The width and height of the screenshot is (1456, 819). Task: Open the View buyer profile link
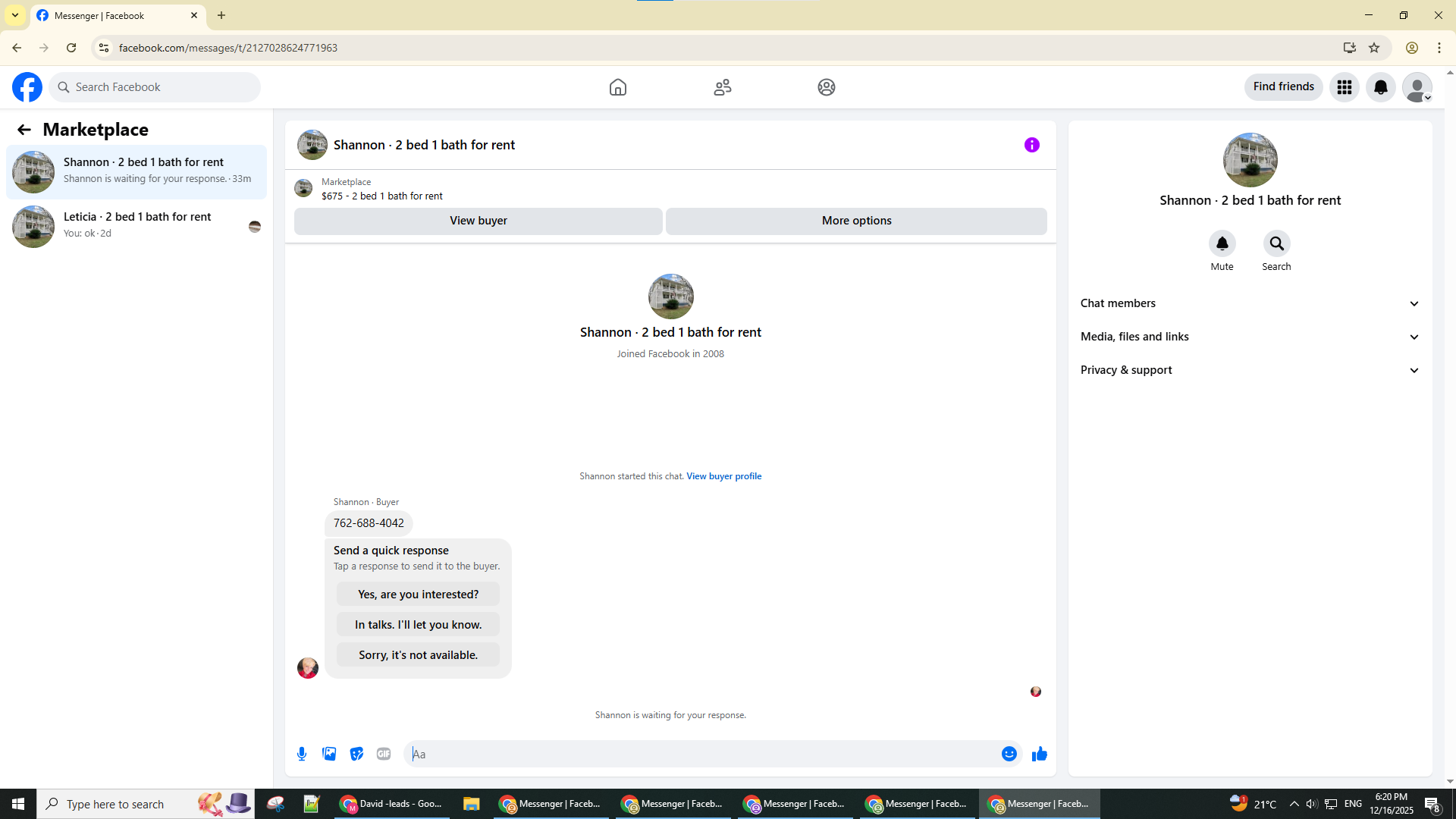723,476
